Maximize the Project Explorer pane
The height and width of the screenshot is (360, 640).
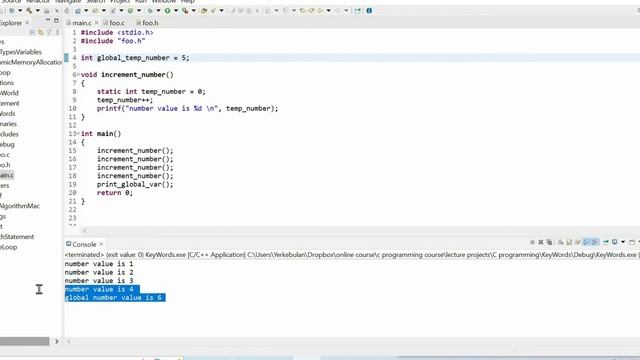click(56, 20)
